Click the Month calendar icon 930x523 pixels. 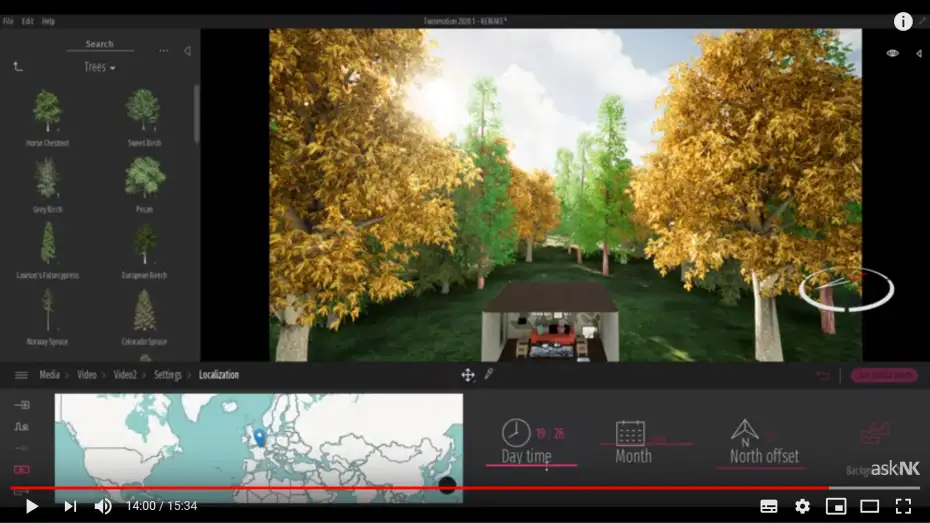(630, 433)
